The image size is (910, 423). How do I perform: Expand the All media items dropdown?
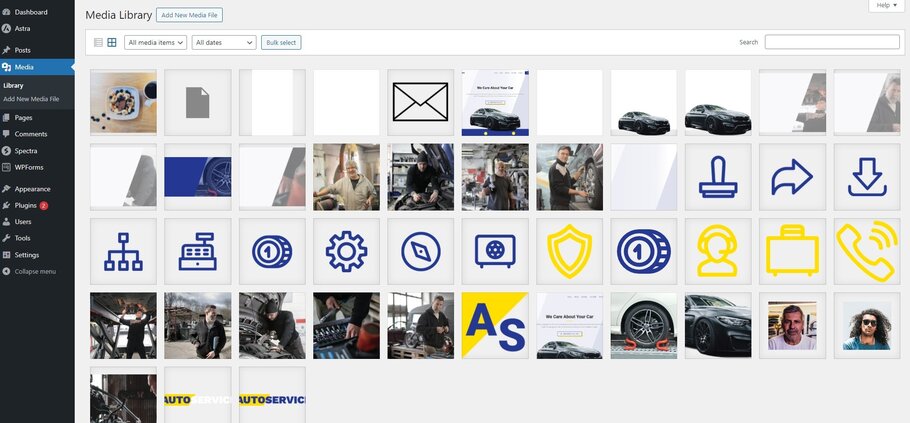point(155,43)
